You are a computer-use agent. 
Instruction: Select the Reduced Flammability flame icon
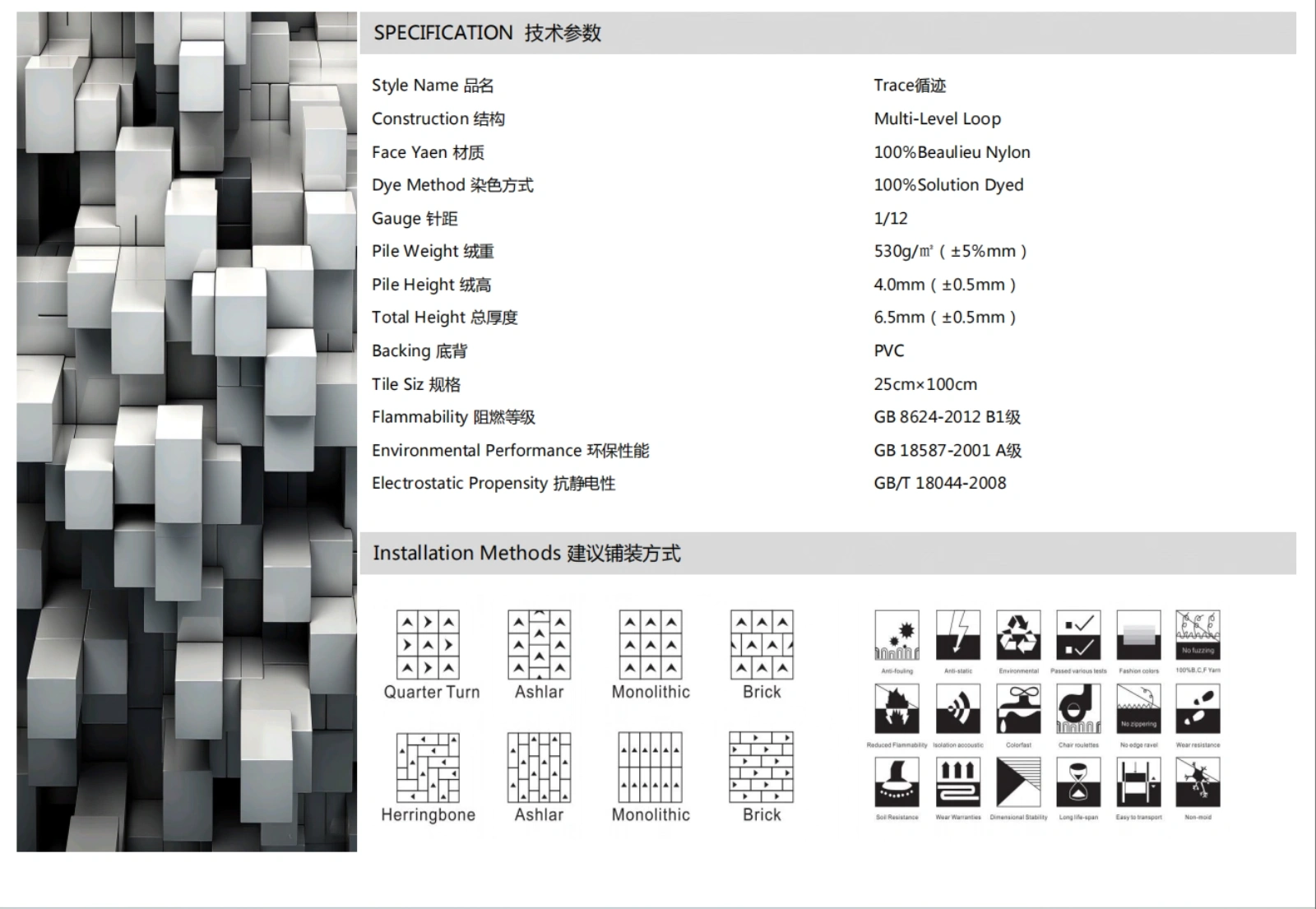click(x=898, y=709)
